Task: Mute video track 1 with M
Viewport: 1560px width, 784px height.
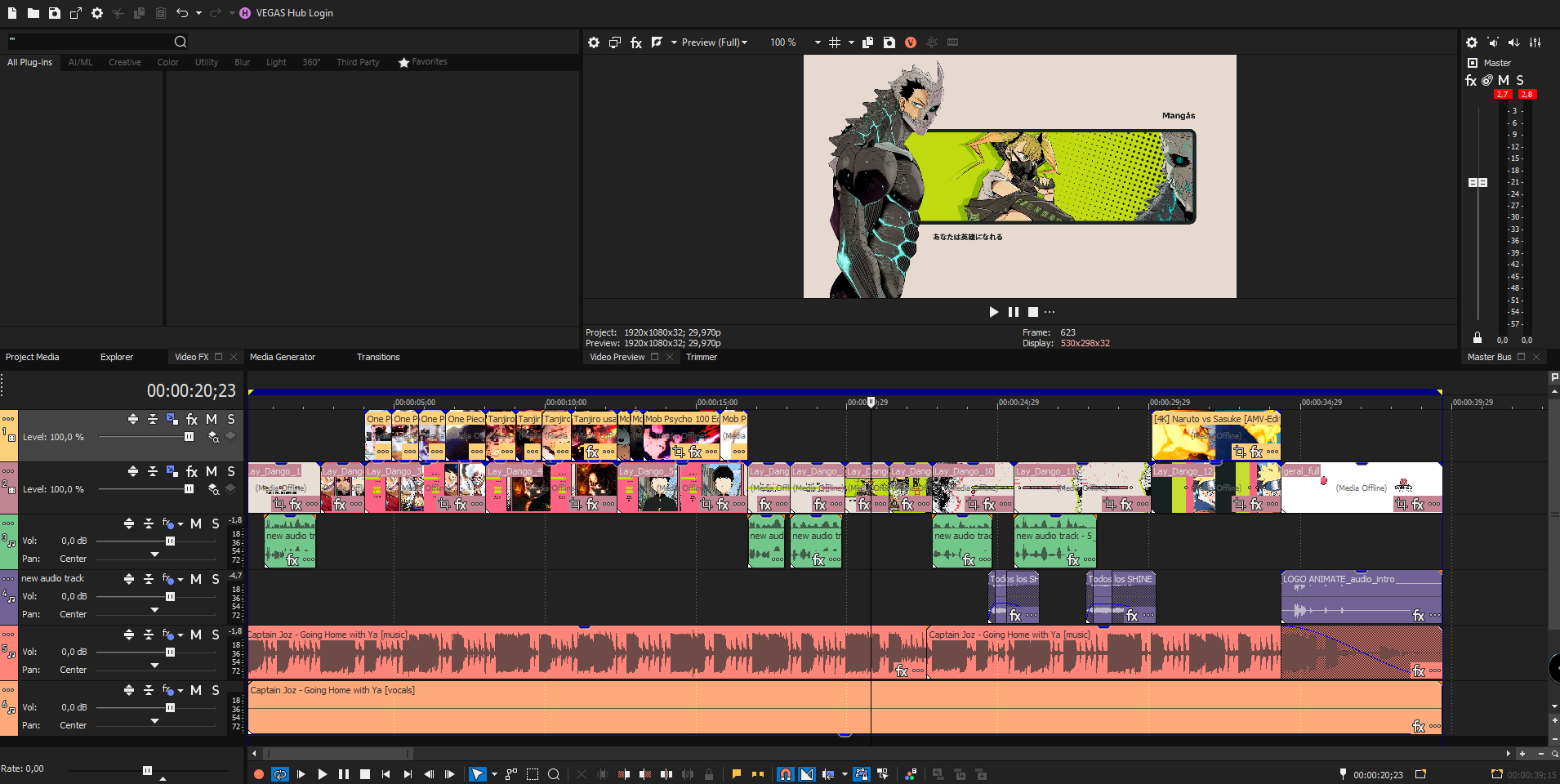Action: pos(212,419)
